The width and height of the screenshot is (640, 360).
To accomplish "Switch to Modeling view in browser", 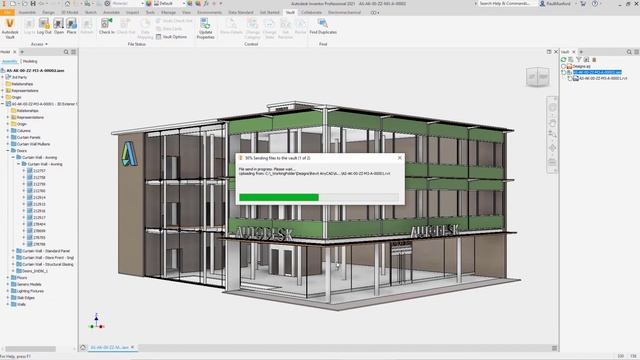I will [30, 61].
